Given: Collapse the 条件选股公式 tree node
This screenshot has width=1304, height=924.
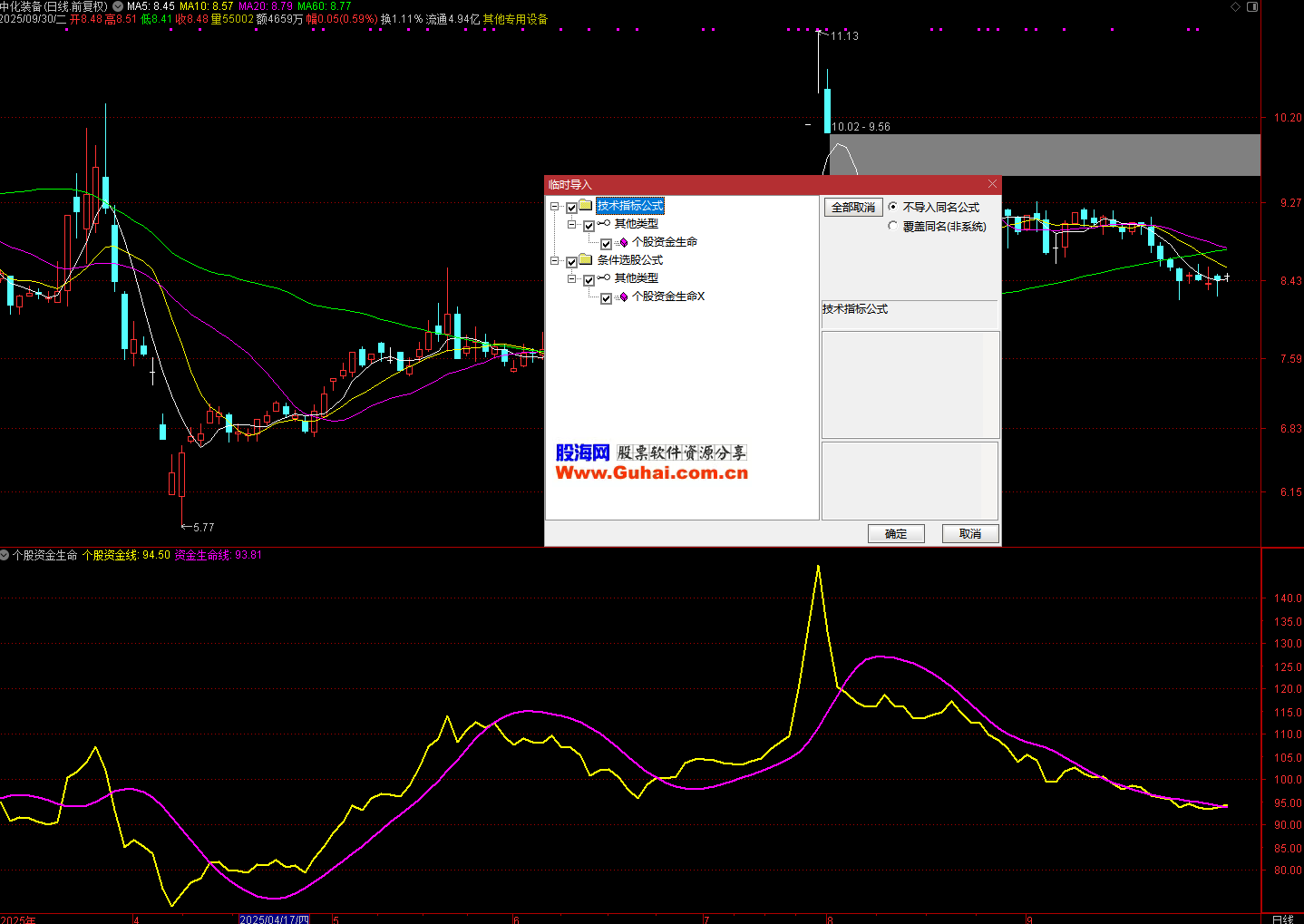Looking at the screenshot, I should tap(554, 260).
